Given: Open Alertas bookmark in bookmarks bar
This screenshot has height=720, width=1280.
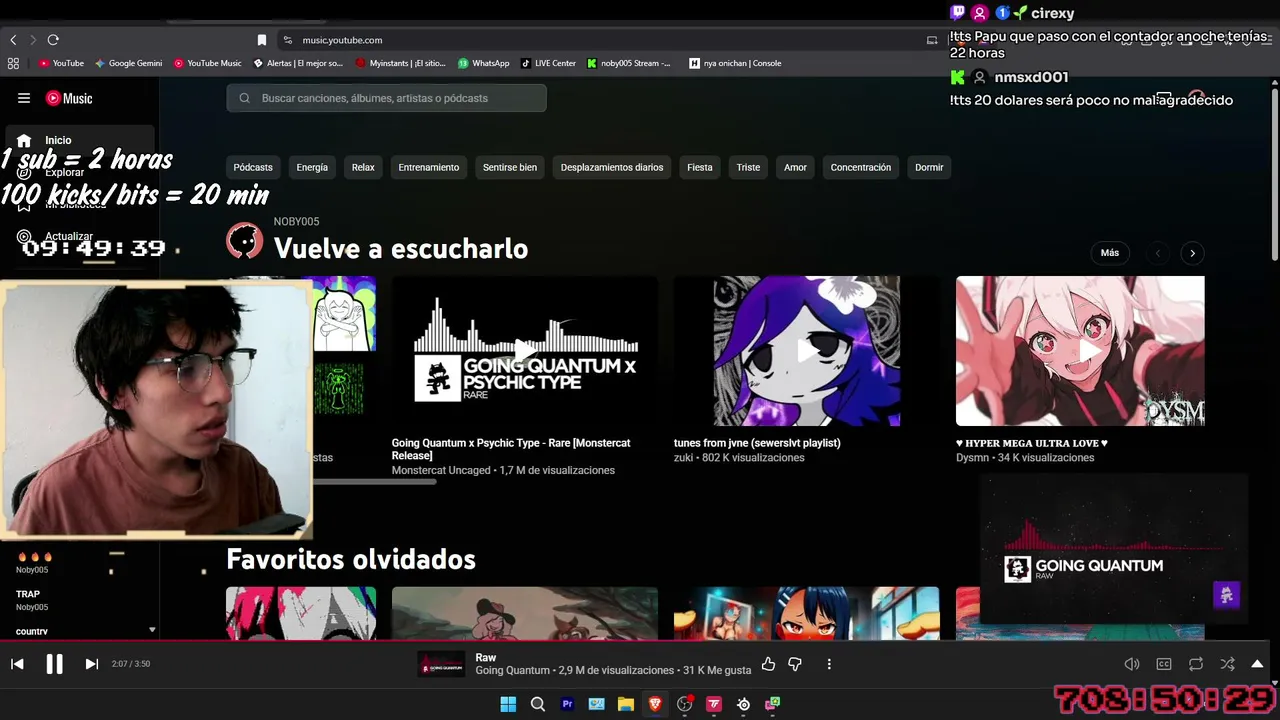Looking at the screenshot, I should (x=298, y=63).
